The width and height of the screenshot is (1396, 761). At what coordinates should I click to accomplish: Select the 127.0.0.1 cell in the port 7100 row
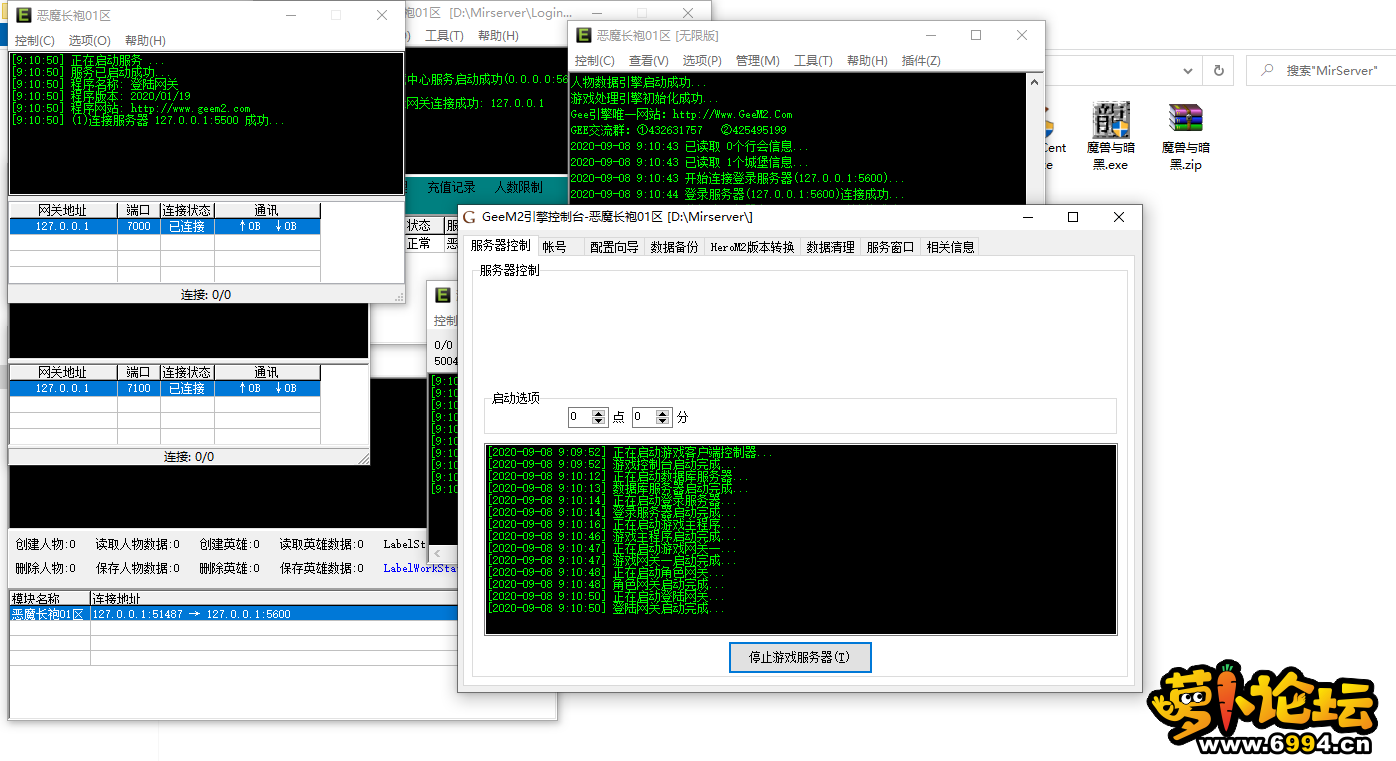(63, 389)
